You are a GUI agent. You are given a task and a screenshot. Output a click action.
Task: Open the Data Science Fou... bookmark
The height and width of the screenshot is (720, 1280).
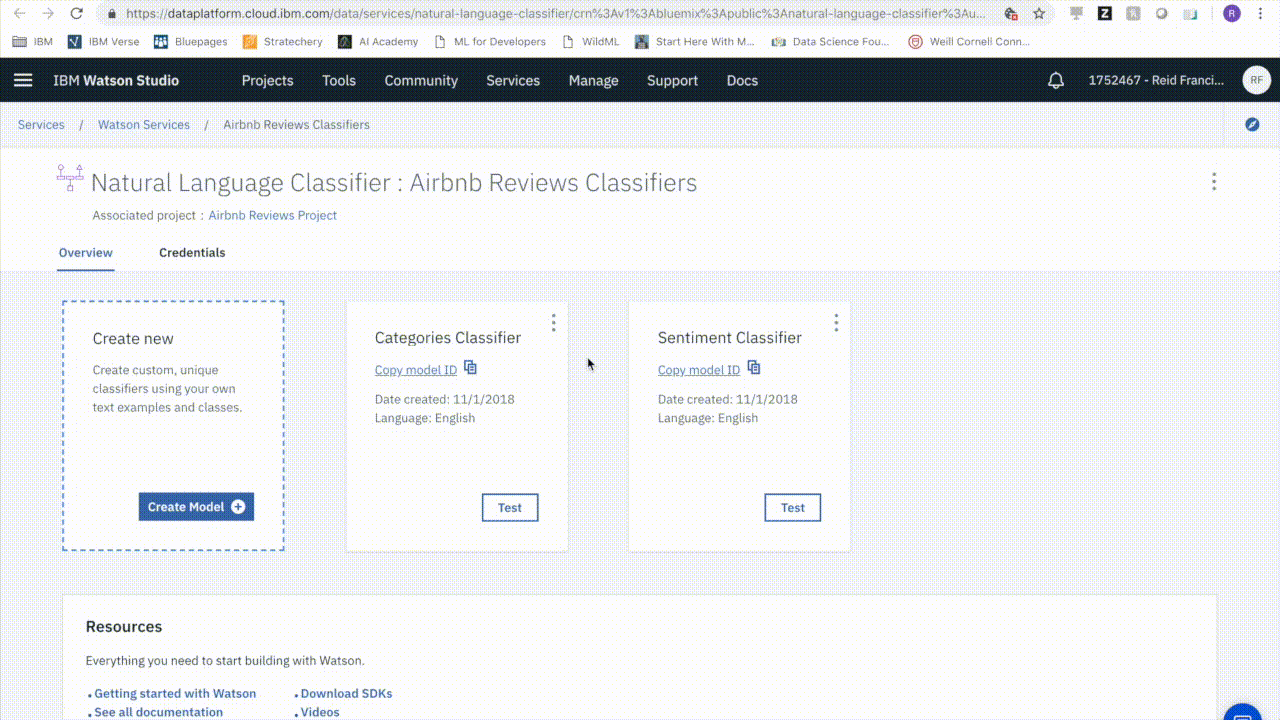(831, 42)
